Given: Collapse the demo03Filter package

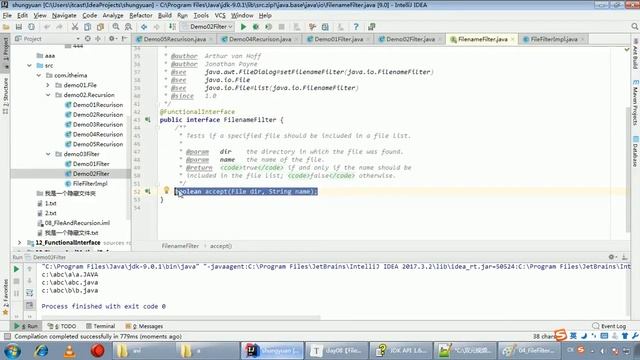Looking at the screenshot, I should [x=48, y=154].
